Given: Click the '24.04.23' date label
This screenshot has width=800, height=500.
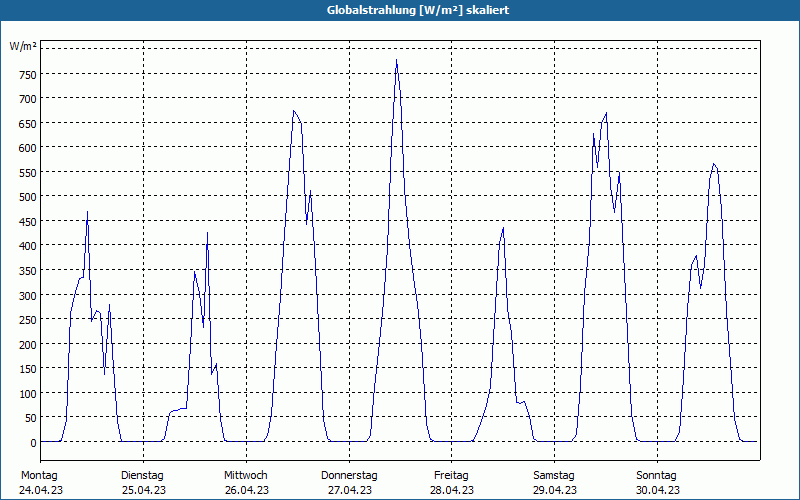Looking at the screenshot, I should point(41,490).
